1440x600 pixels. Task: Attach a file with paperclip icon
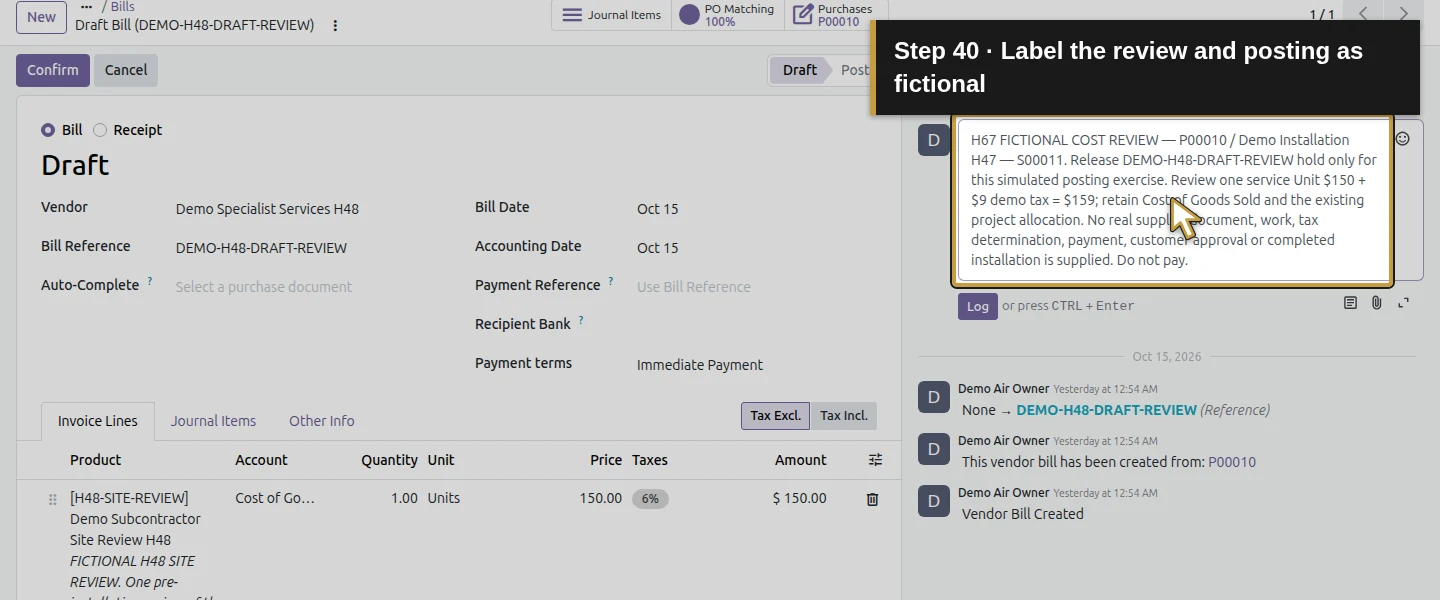[1377, 302]
